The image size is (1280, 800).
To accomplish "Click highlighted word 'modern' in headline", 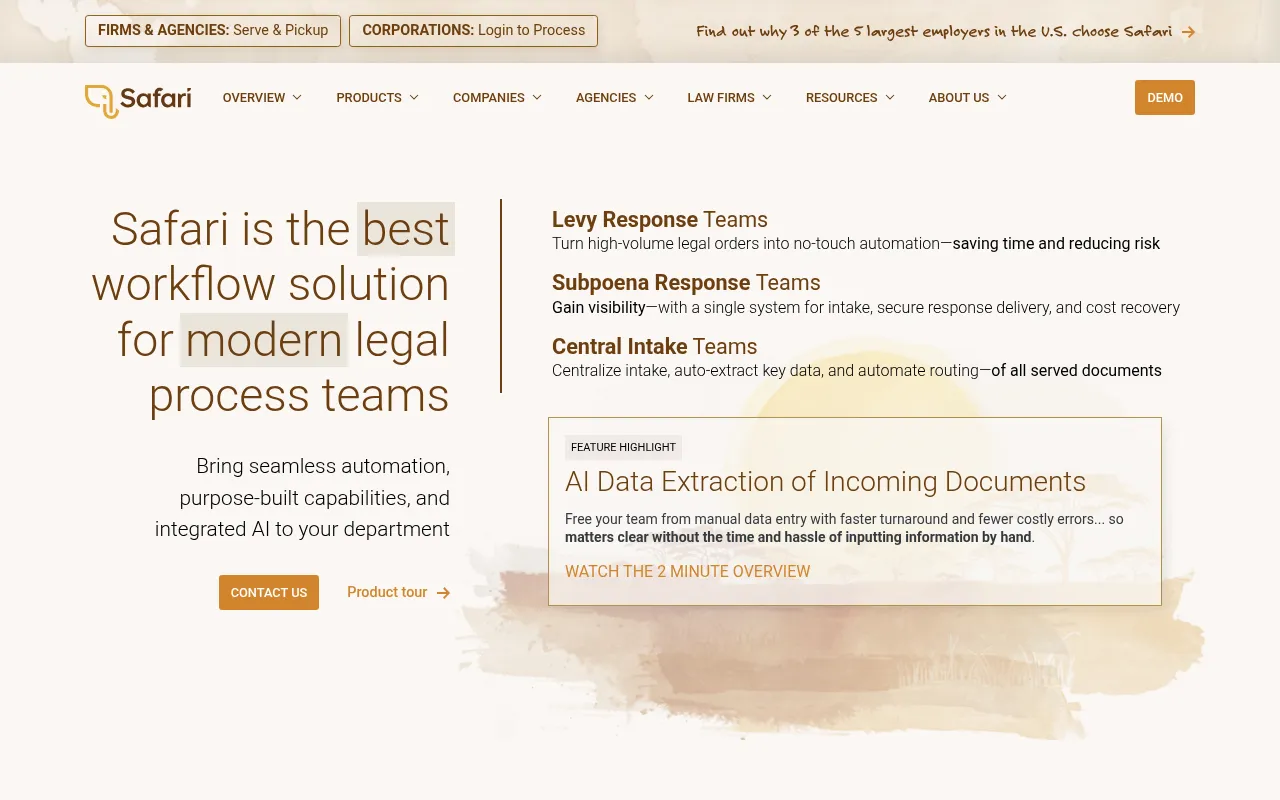I will pyautogui.click(x=264, y=340).
